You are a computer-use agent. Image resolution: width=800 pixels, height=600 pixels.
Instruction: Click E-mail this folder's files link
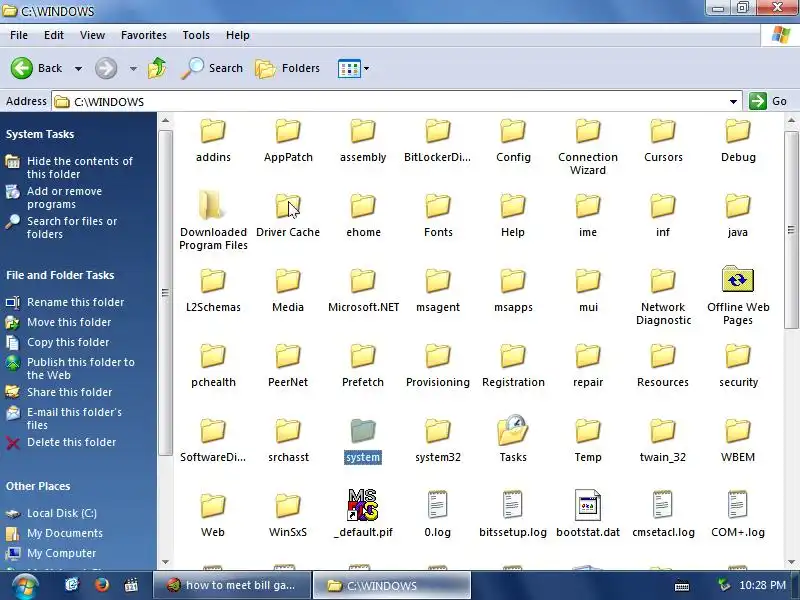point(74,418)
